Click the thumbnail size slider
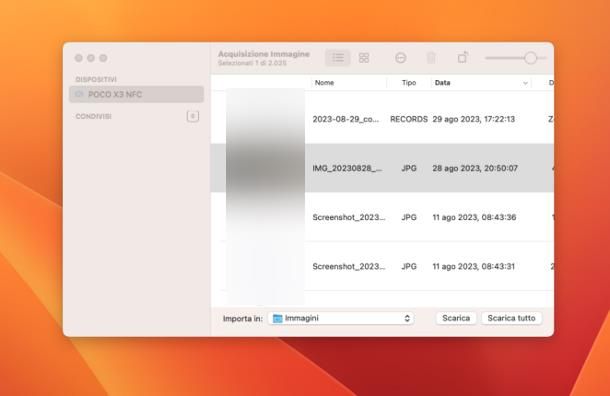Viewport: 610px width, 396px height. click(x=515, y=58)
